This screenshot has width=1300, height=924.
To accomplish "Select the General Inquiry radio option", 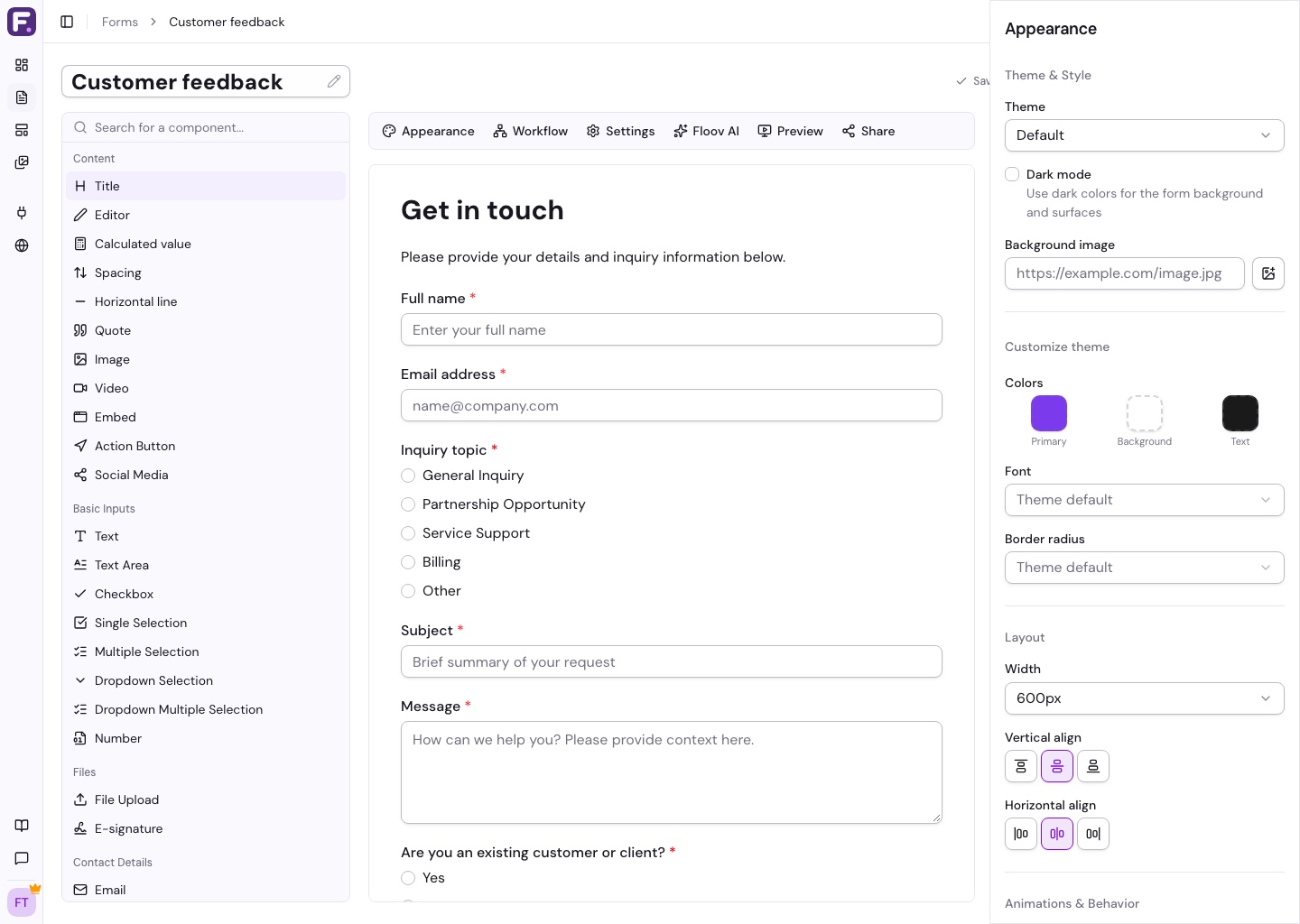I will click(x=408, y=476).
